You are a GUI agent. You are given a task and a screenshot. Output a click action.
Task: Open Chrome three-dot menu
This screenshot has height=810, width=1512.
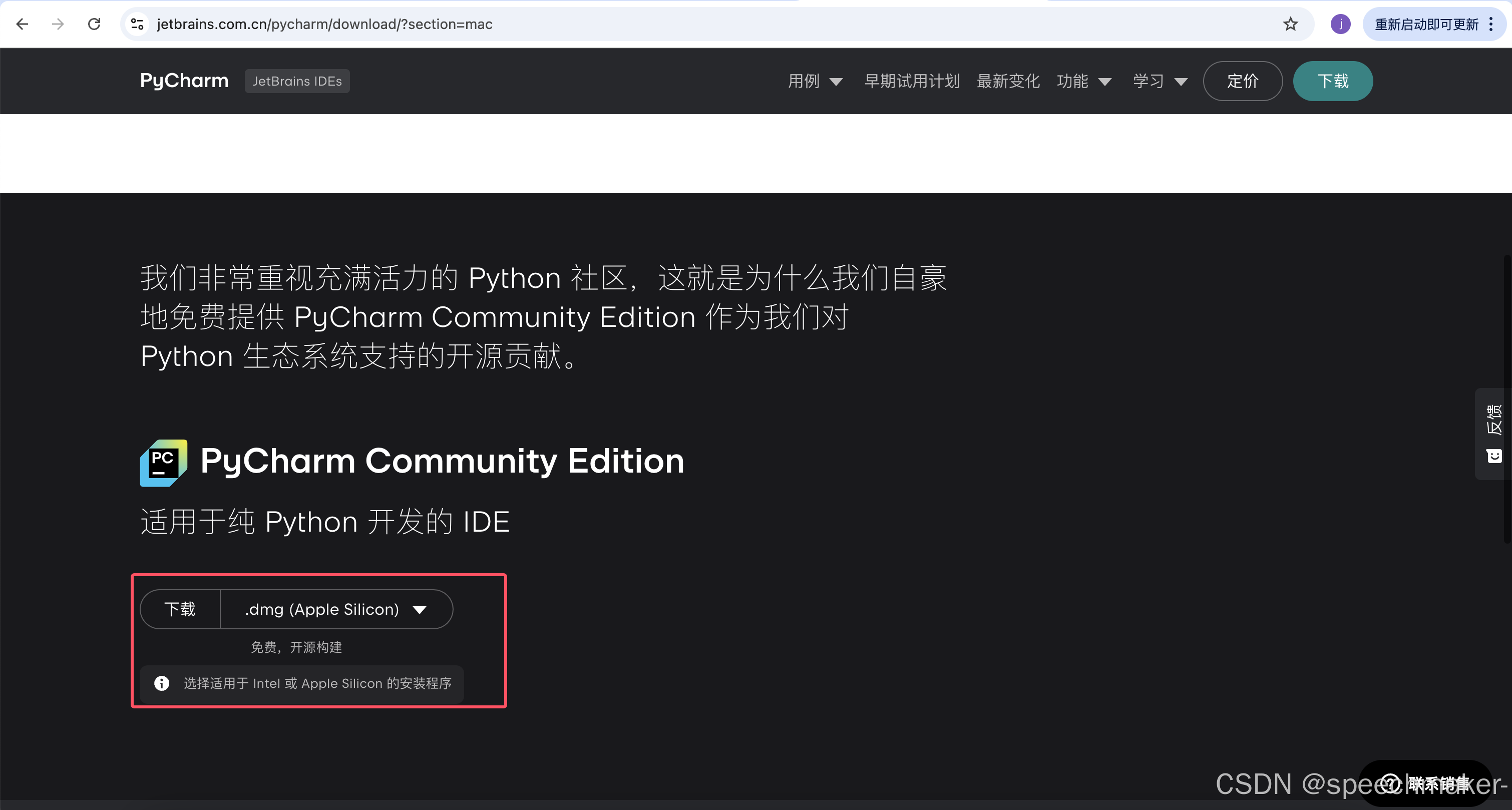pyautogui.click(x=1491, y=24)
